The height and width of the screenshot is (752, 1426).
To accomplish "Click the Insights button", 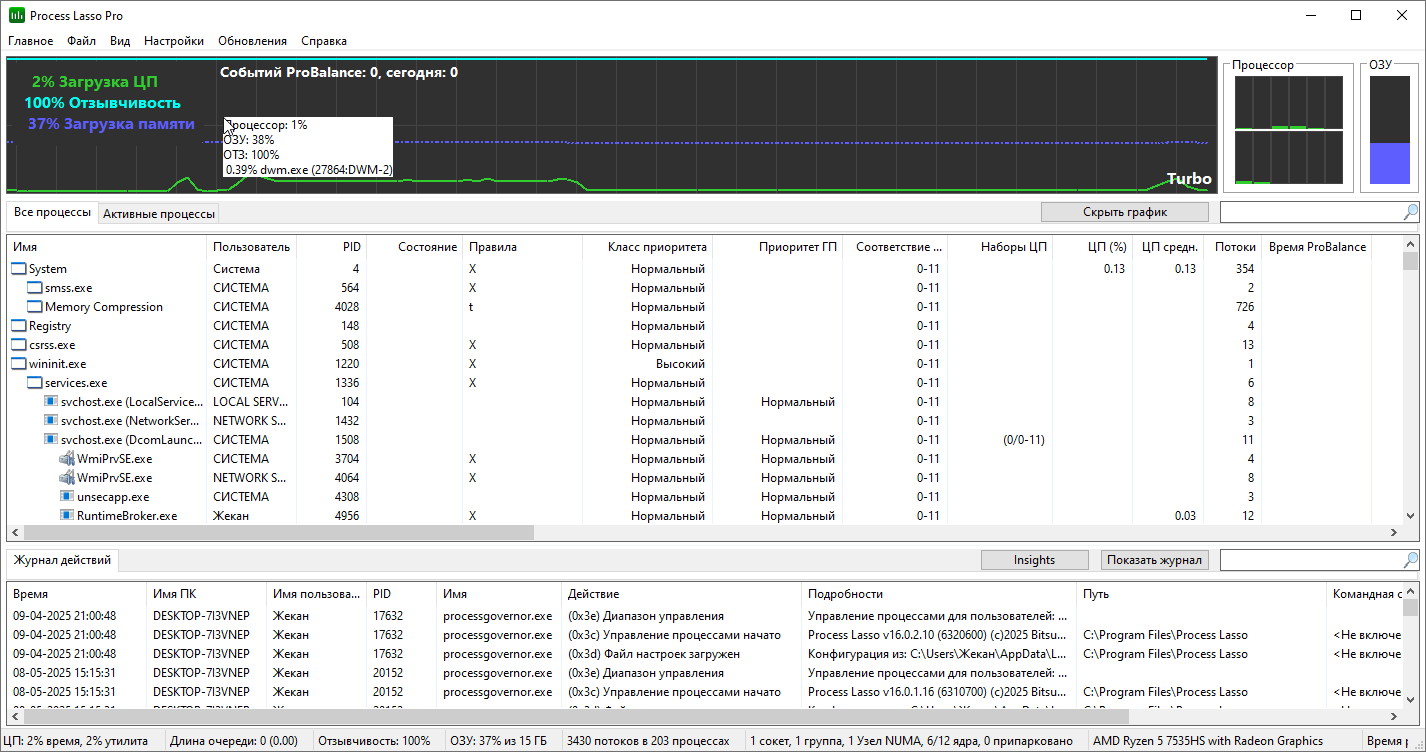I will (1034, 560).
